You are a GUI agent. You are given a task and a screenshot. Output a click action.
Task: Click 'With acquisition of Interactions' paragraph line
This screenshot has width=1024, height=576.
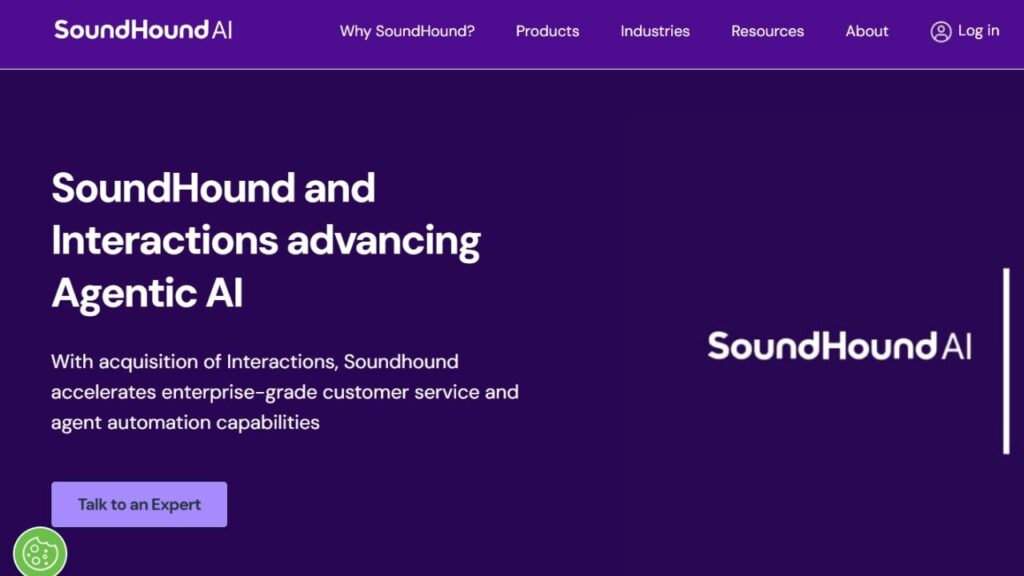254,361
